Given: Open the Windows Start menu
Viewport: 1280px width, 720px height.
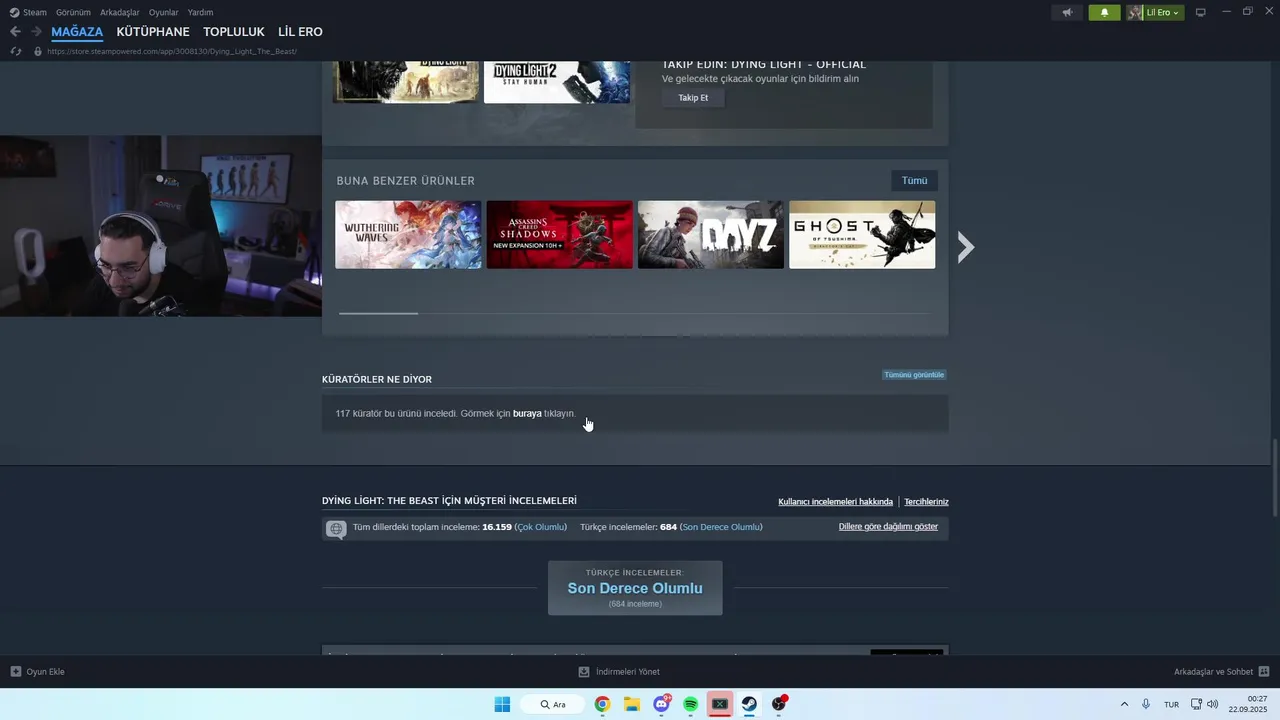Looking at the screenshot, I should (x=502, y=704).
